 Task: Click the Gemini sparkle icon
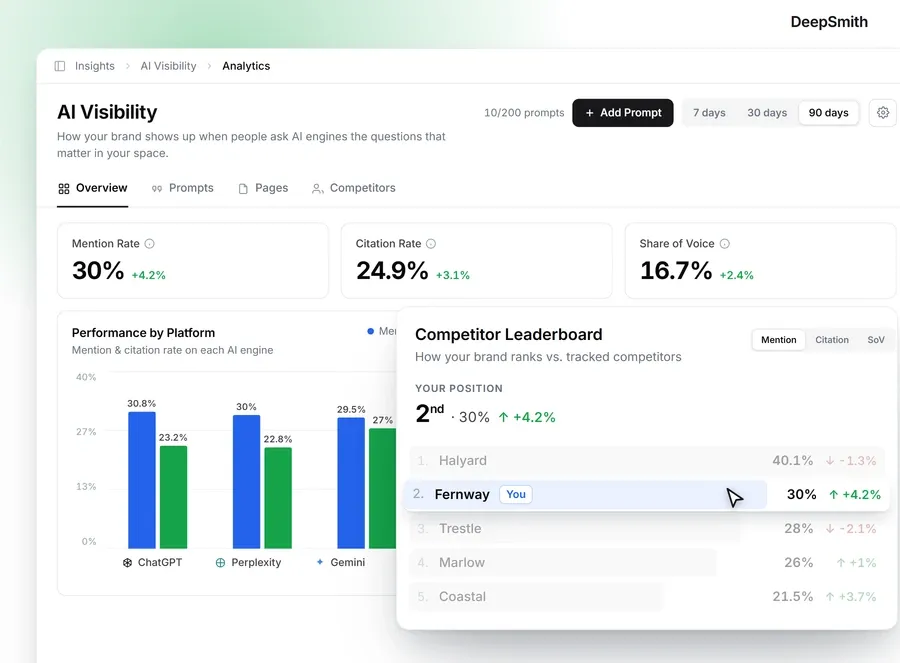(x=320, y=562)
